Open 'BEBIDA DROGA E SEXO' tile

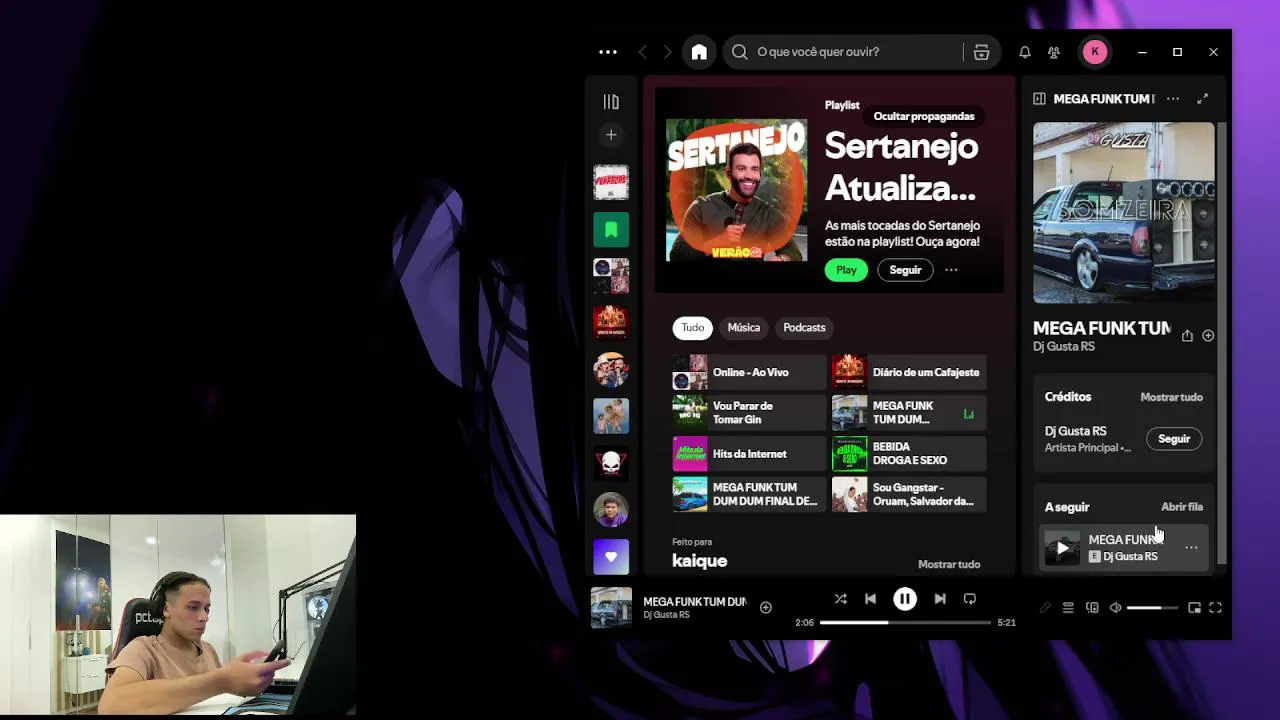coord(909,454)
